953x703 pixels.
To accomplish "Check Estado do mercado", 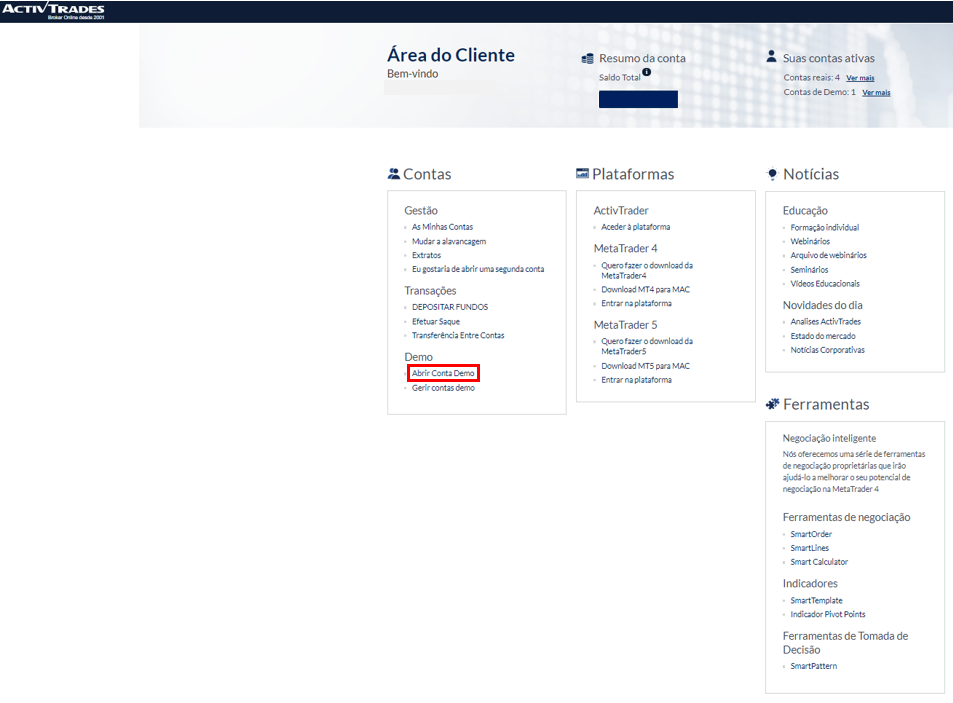I will pyautogui.click(x=823, y=336).
